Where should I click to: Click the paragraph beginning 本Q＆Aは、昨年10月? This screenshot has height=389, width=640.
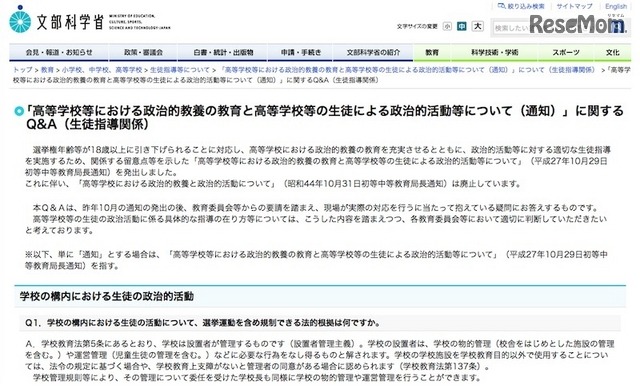[x=315, y=208]
